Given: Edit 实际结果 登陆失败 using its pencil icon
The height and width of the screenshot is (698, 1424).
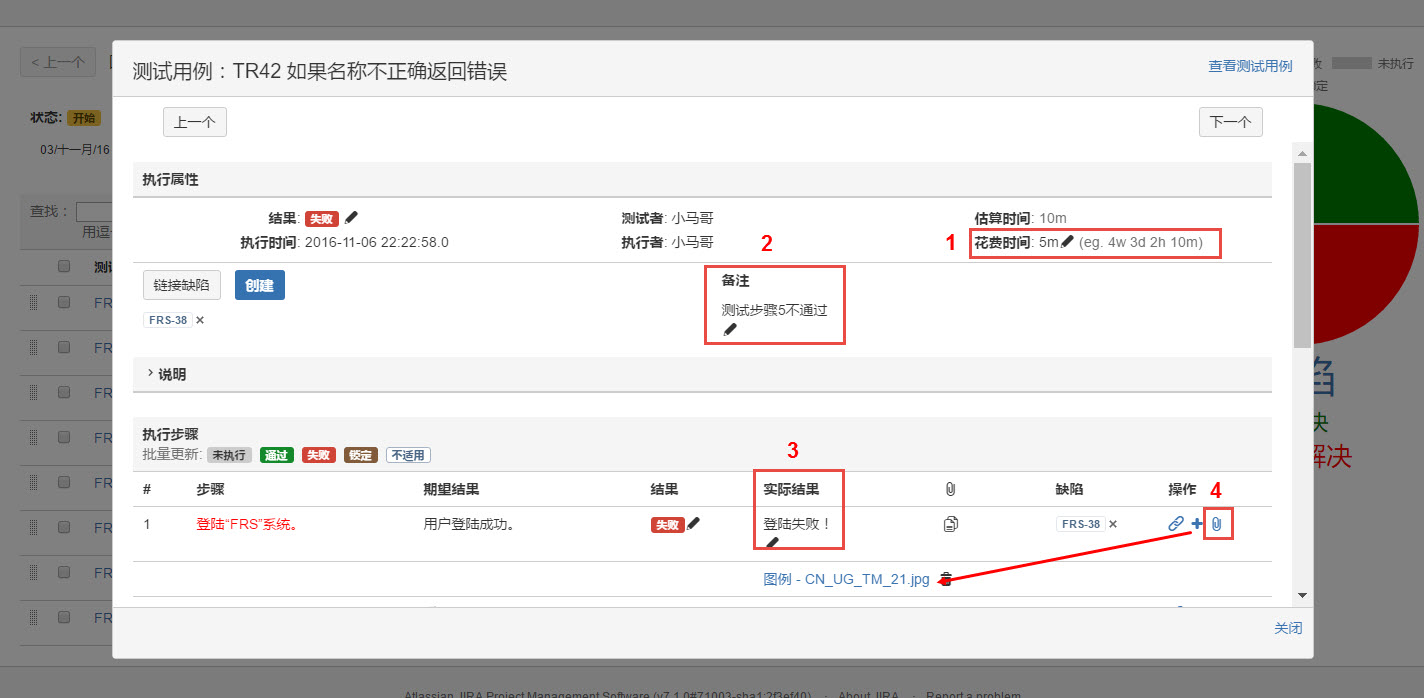Looking at the screenshot, I should [771, 543].
